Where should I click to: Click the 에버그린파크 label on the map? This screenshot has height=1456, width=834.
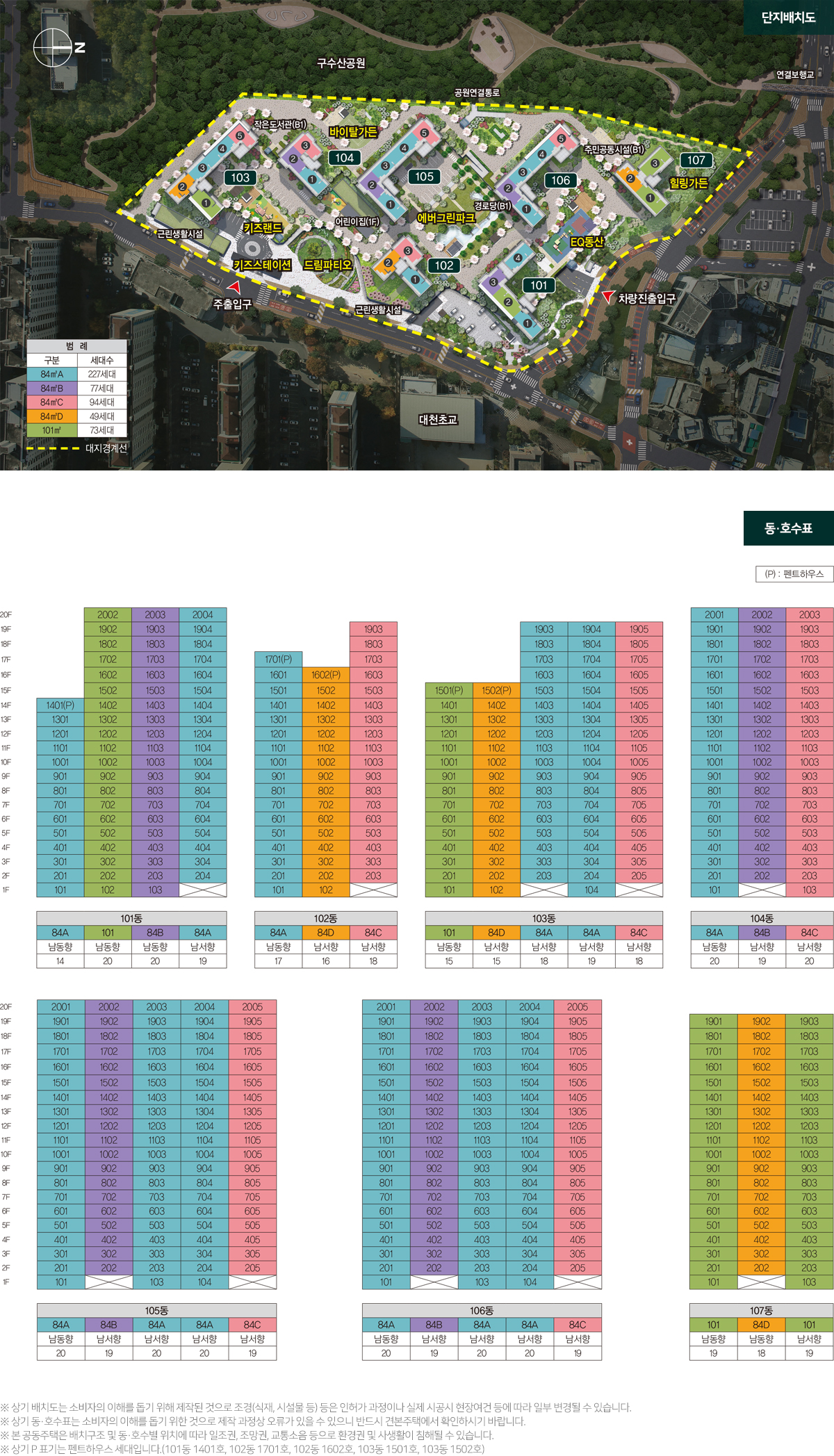click(446, 218)
